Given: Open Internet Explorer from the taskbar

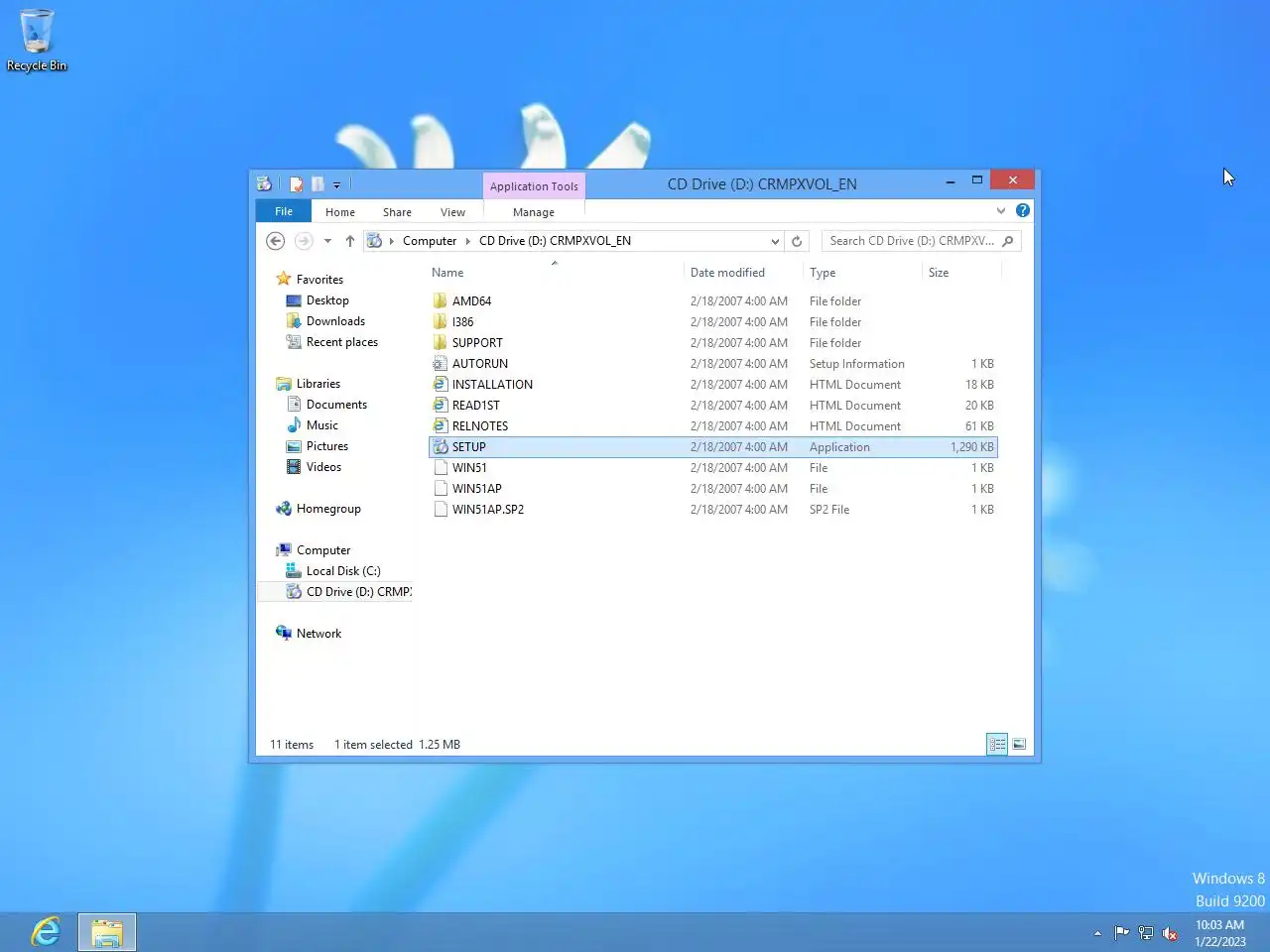Looking at the screenshot, I should tap(46, 932).
